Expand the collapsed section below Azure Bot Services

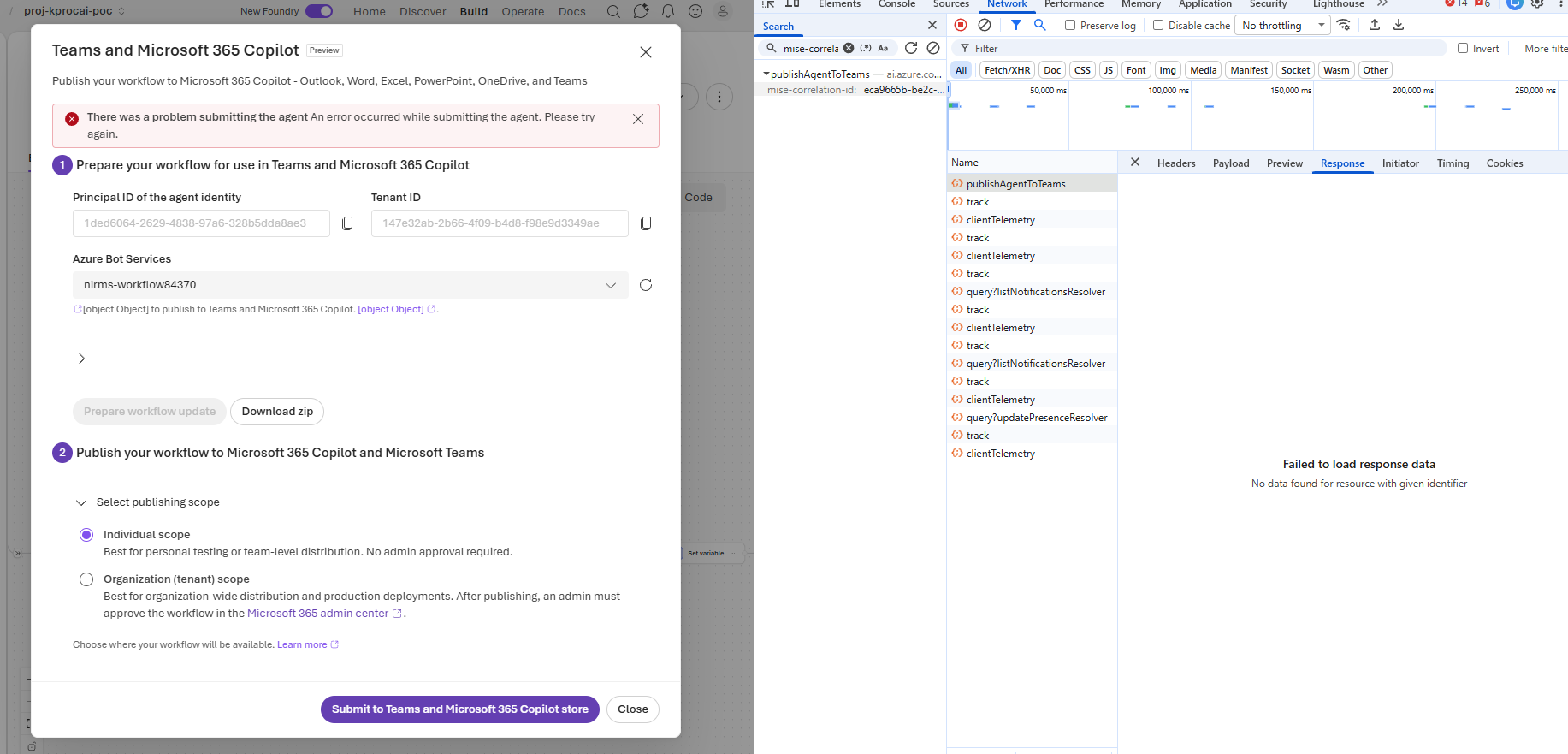81,359
